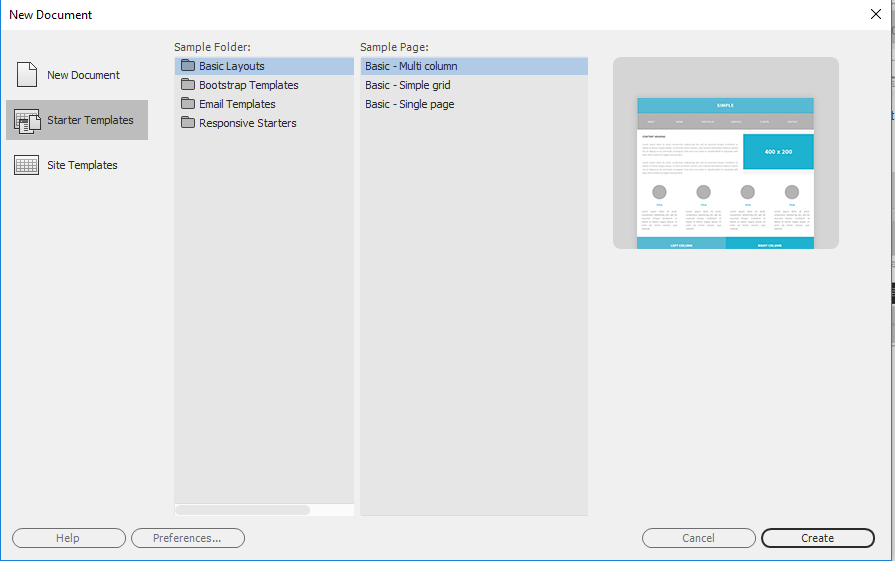Click the Sample Folder horizontal scrollbar

pyautogui.click(x=243, y=510)
